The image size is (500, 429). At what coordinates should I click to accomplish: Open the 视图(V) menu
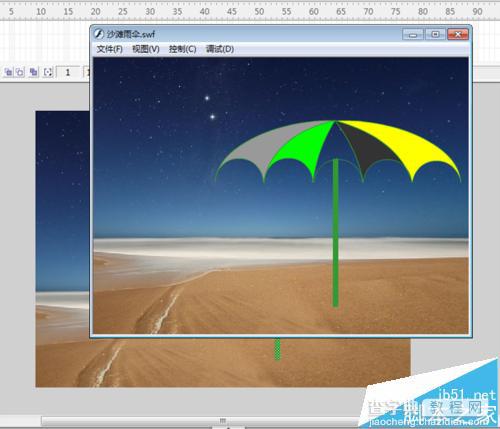pos(146,49)
